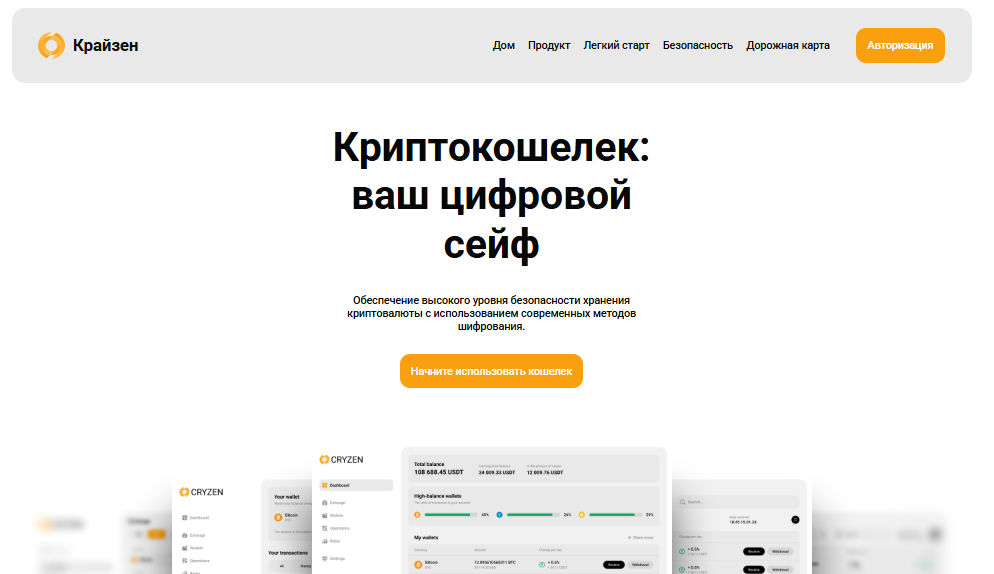Click the round black icon beside the date
The width and height of the screenshot is (994, 574).
796,520
